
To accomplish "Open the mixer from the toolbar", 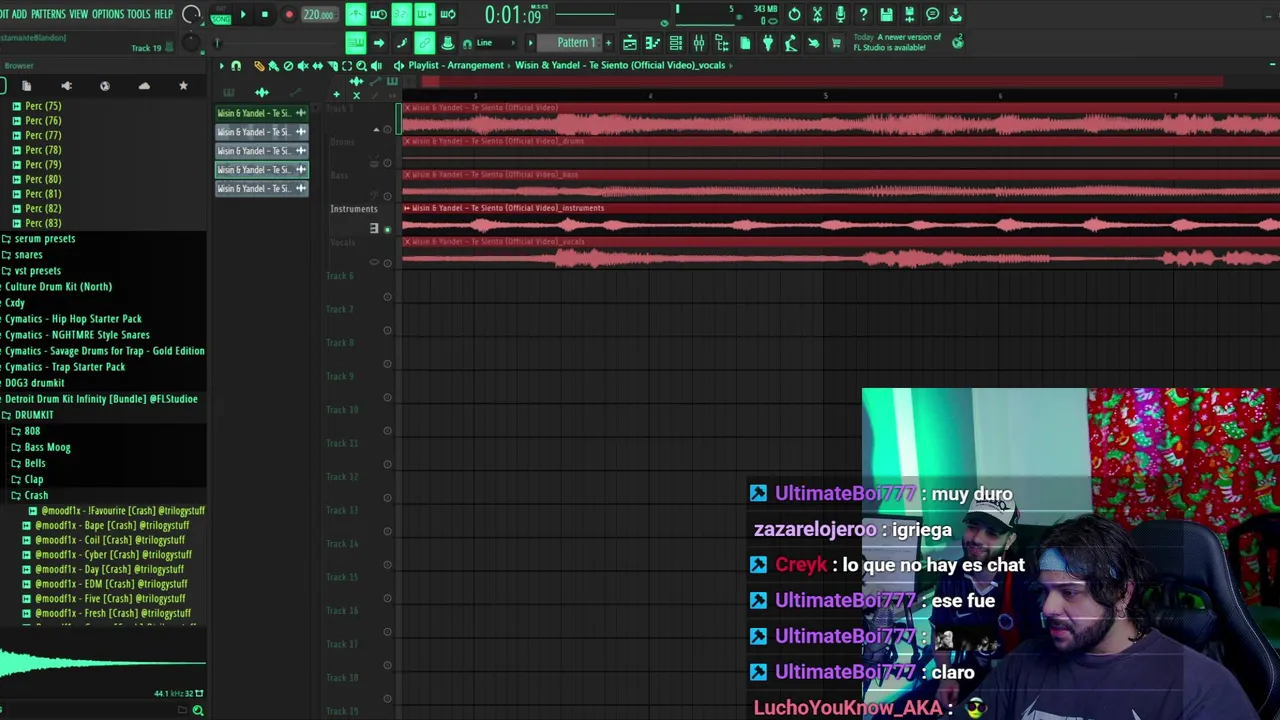I will coord(699,43).
